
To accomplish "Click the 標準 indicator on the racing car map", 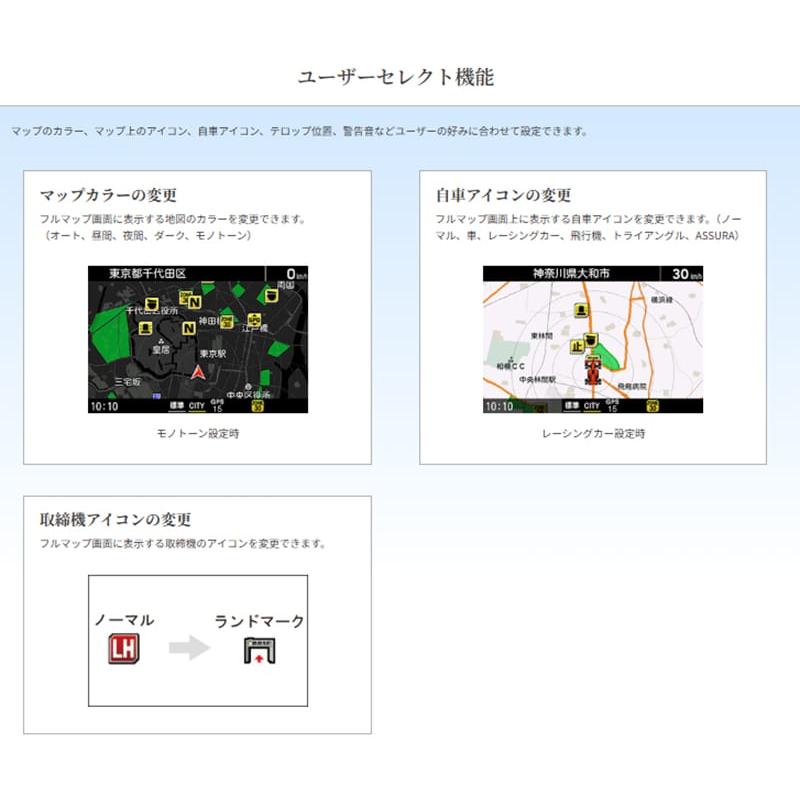I will 571,406.
